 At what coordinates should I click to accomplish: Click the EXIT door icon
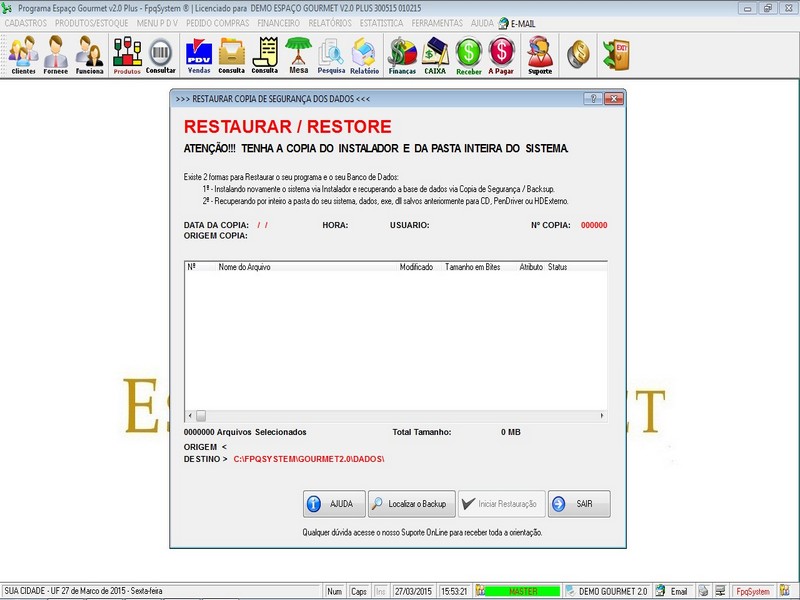(616, 54)
